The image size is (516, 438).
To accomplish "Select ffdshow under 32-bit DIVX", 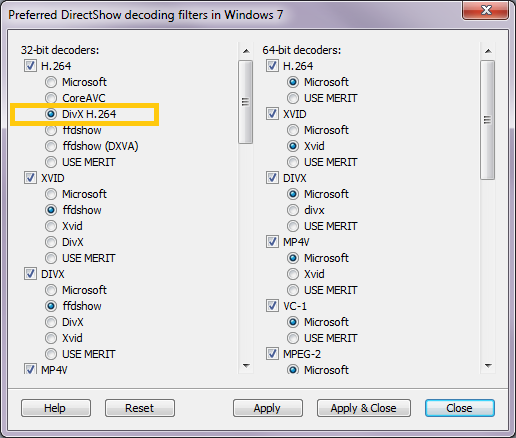I will 51,306.
